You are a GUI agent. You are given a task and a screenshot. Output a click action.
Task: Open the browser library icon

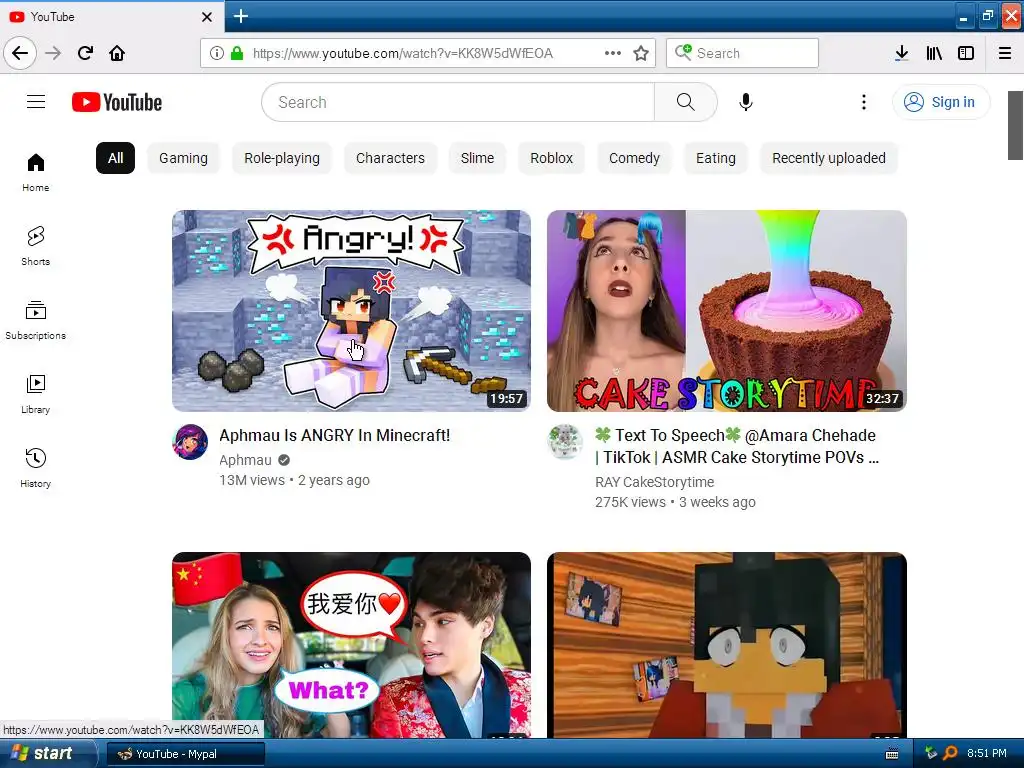pyautogui.click(x=934, y=53)
